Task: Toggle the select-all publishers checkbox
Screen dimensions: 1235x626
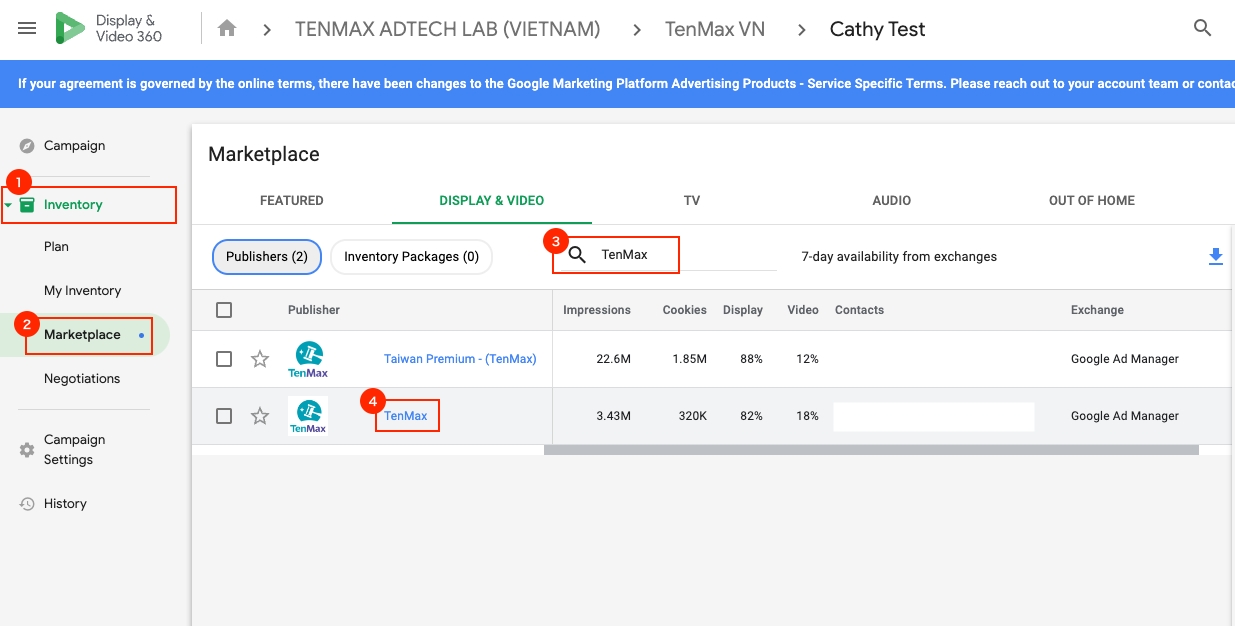Action: point(224,310)
